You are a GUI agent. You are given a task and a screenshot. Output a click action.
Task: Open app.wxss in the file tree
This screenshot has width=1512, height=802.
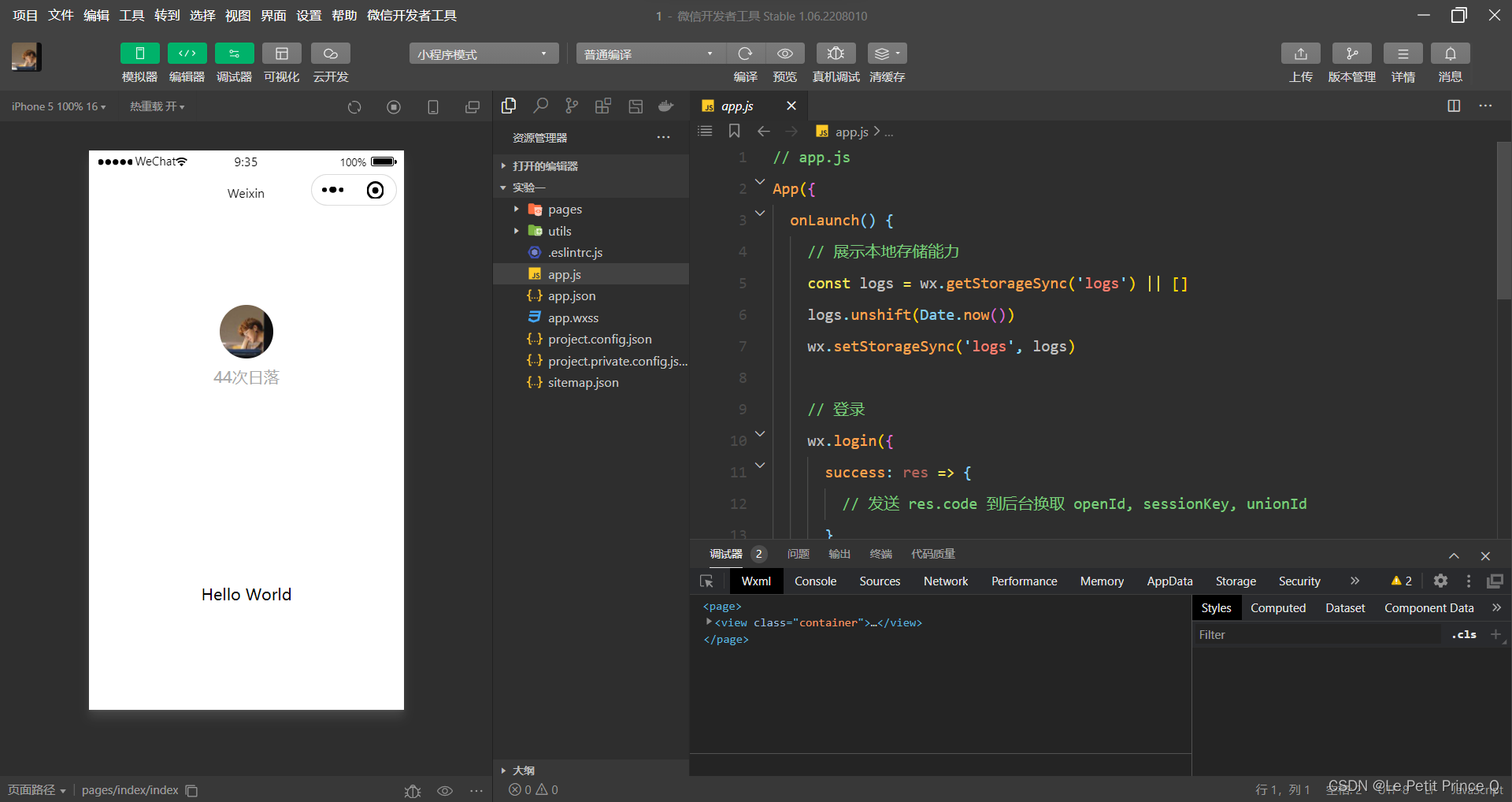click(591, 317)
